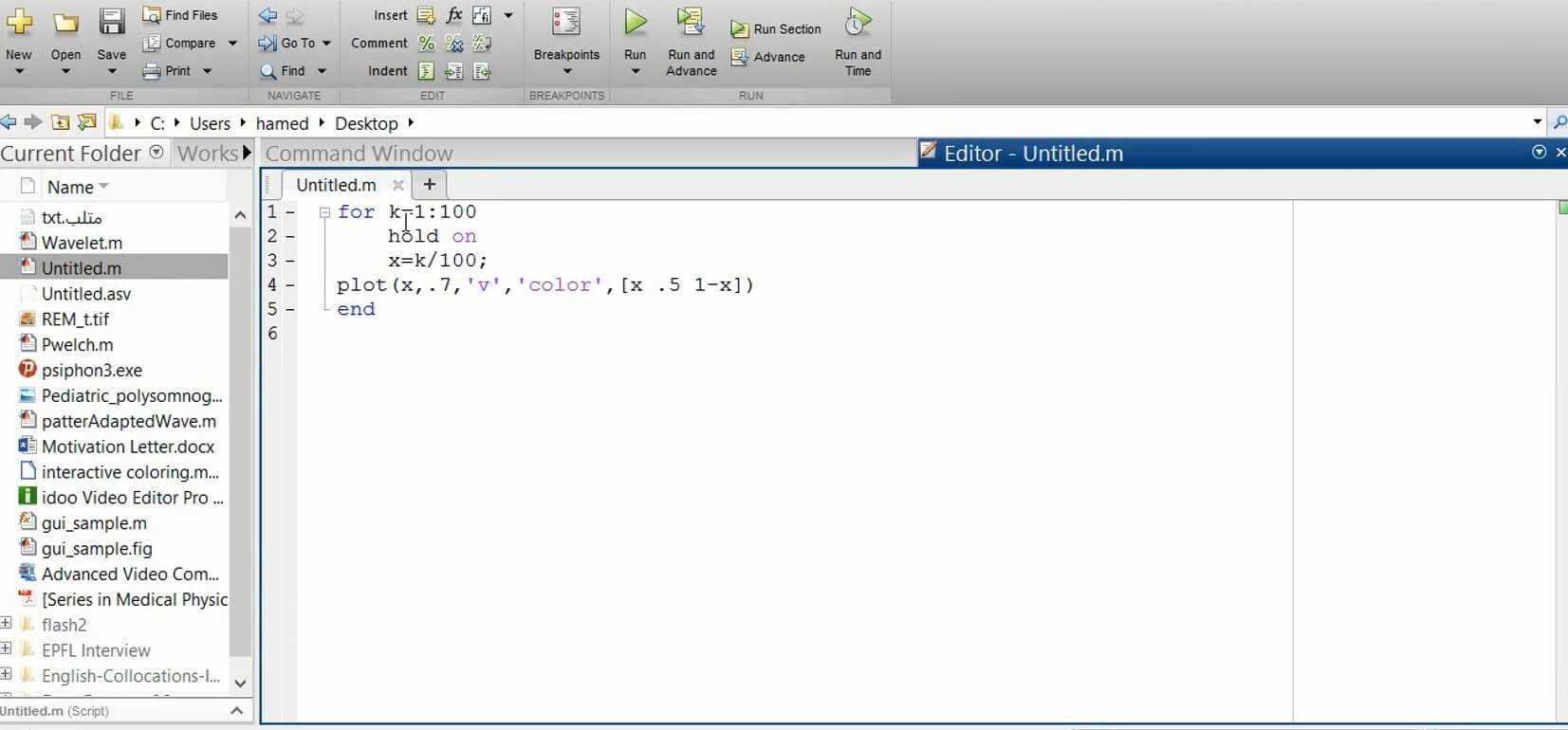The image size is (1568, 730).
Task: Expand the EPFL Interview folder
Action: pos(6,648)
